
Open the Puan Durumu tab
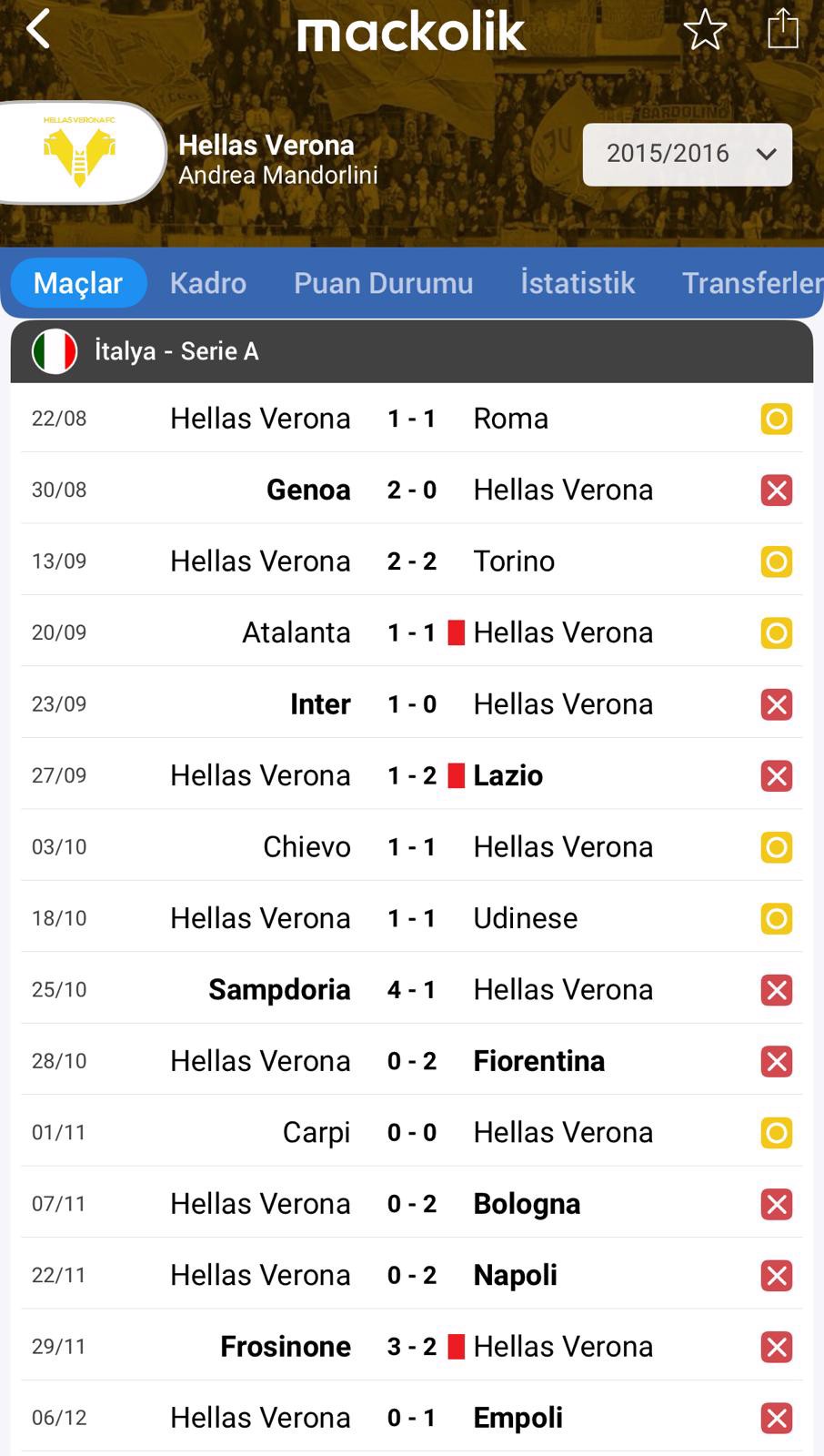point(383,283)
